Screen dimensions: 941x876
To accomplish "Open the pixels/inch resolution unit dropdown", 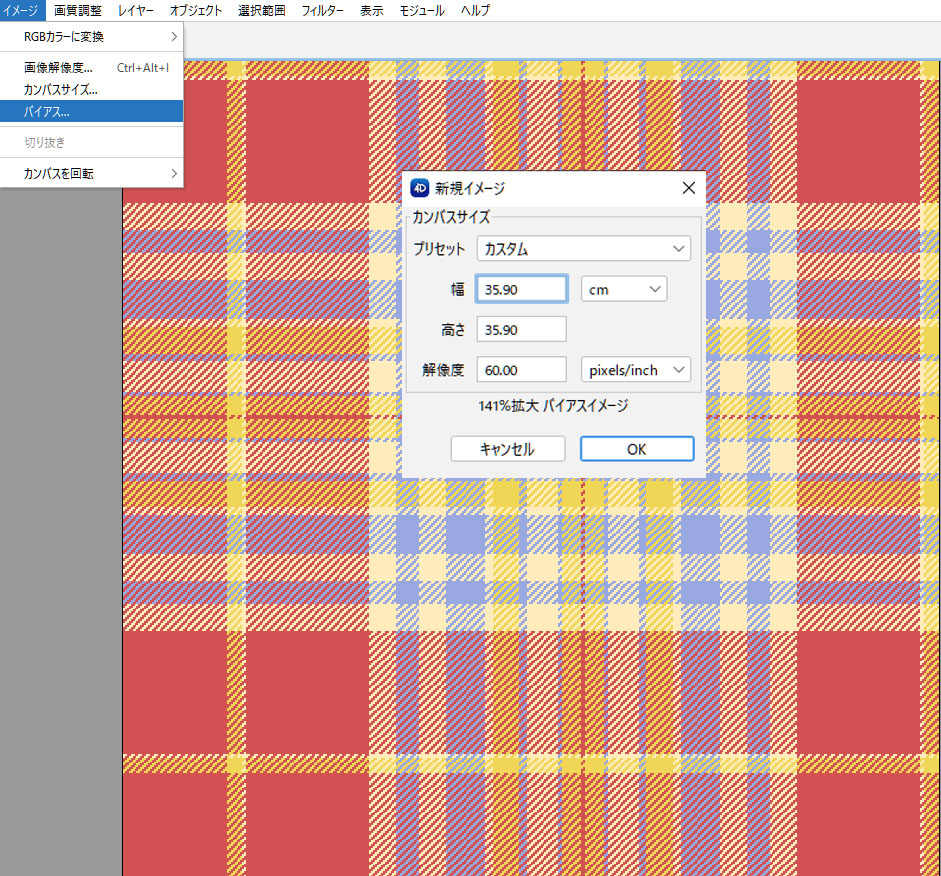I will [x=636, y=370].
